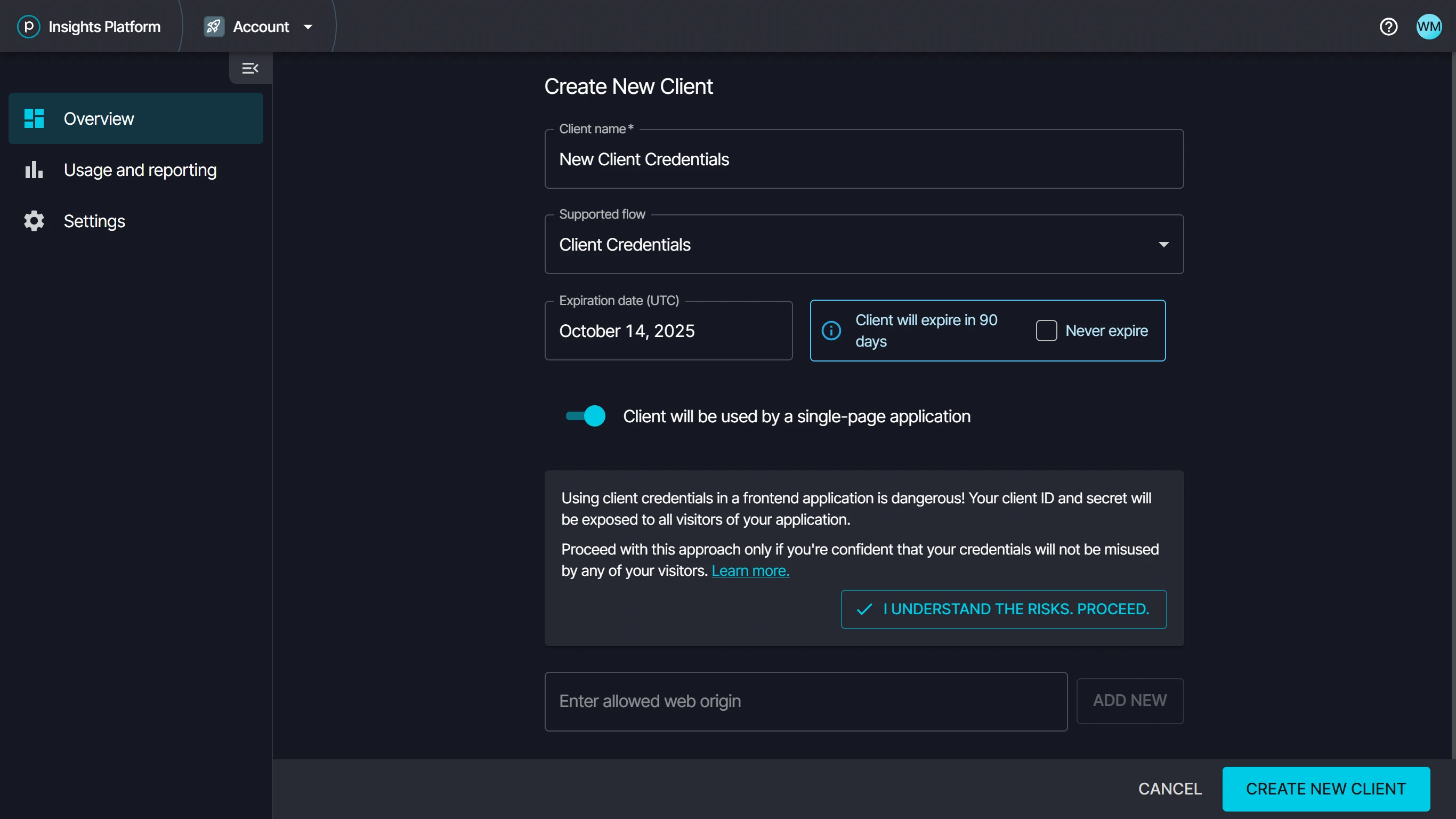The width and height of the screenshot is (1456, 819).
Task: Click the Usage and reporting chart icon
Action: (x=34, y=169)
